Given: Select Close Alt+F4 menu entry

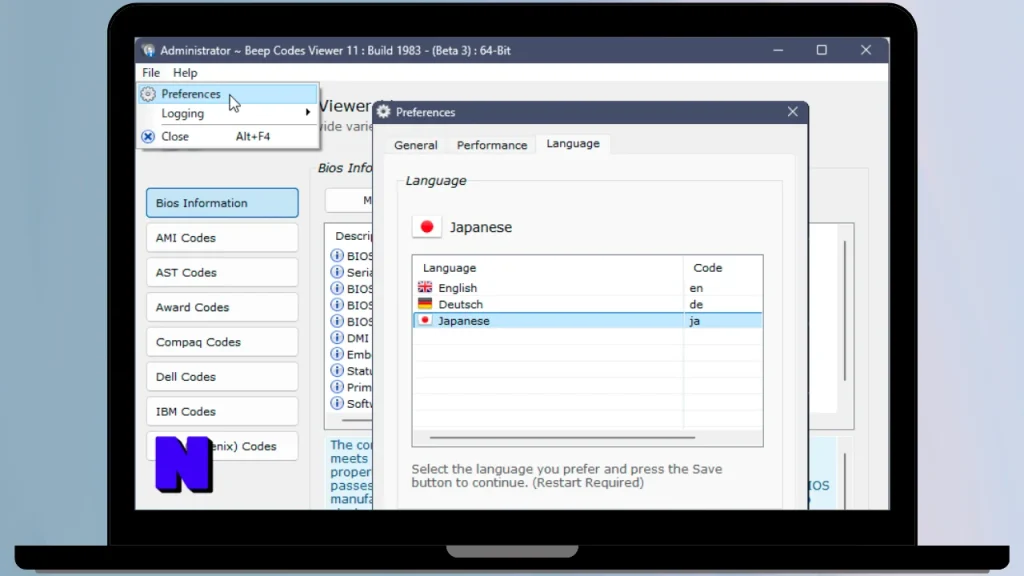Looking at the screenshot, I should [227, 136].
